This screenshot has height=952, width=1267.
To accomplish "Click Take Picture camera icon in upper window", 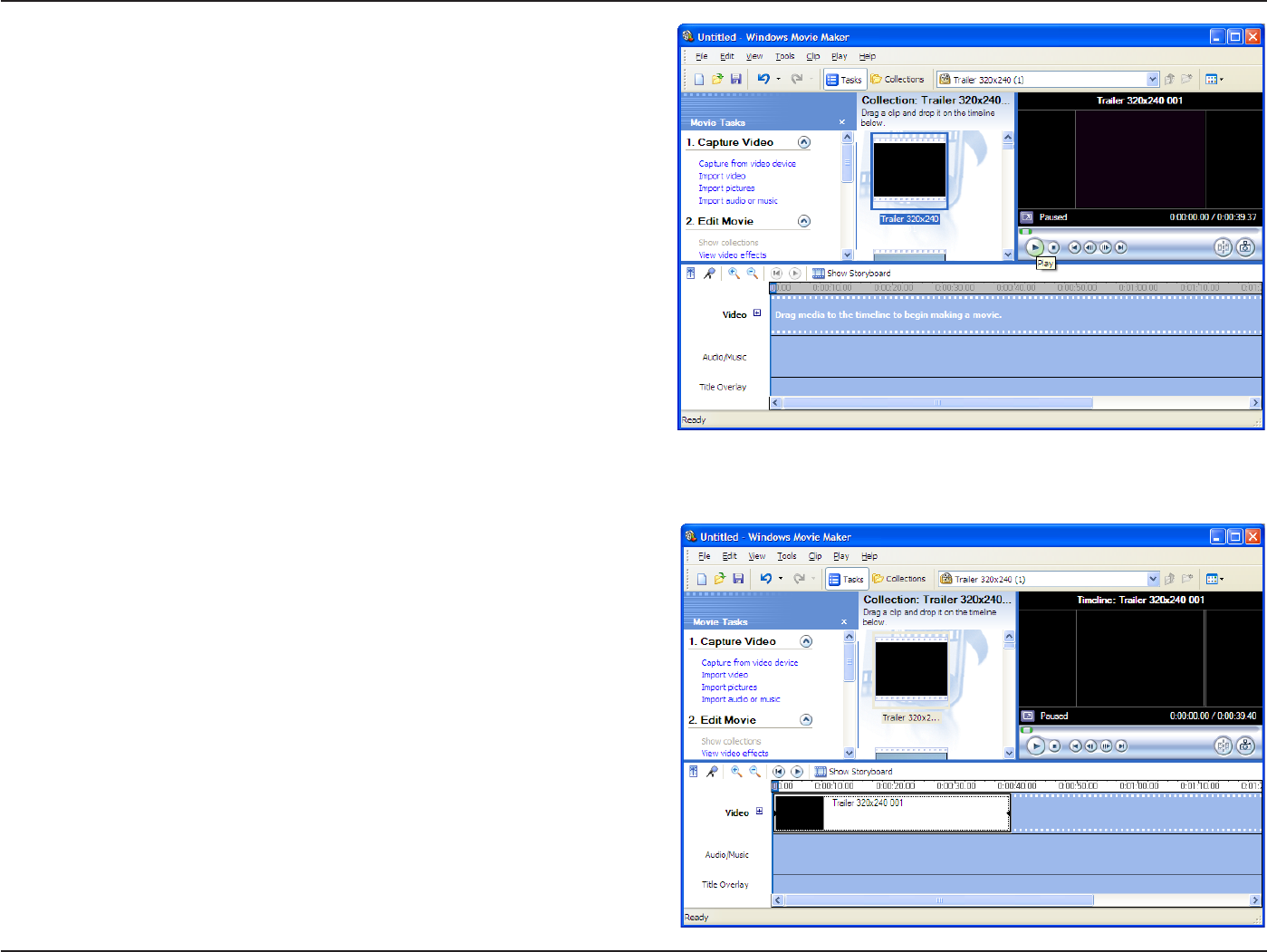I will pos(1245,247).
